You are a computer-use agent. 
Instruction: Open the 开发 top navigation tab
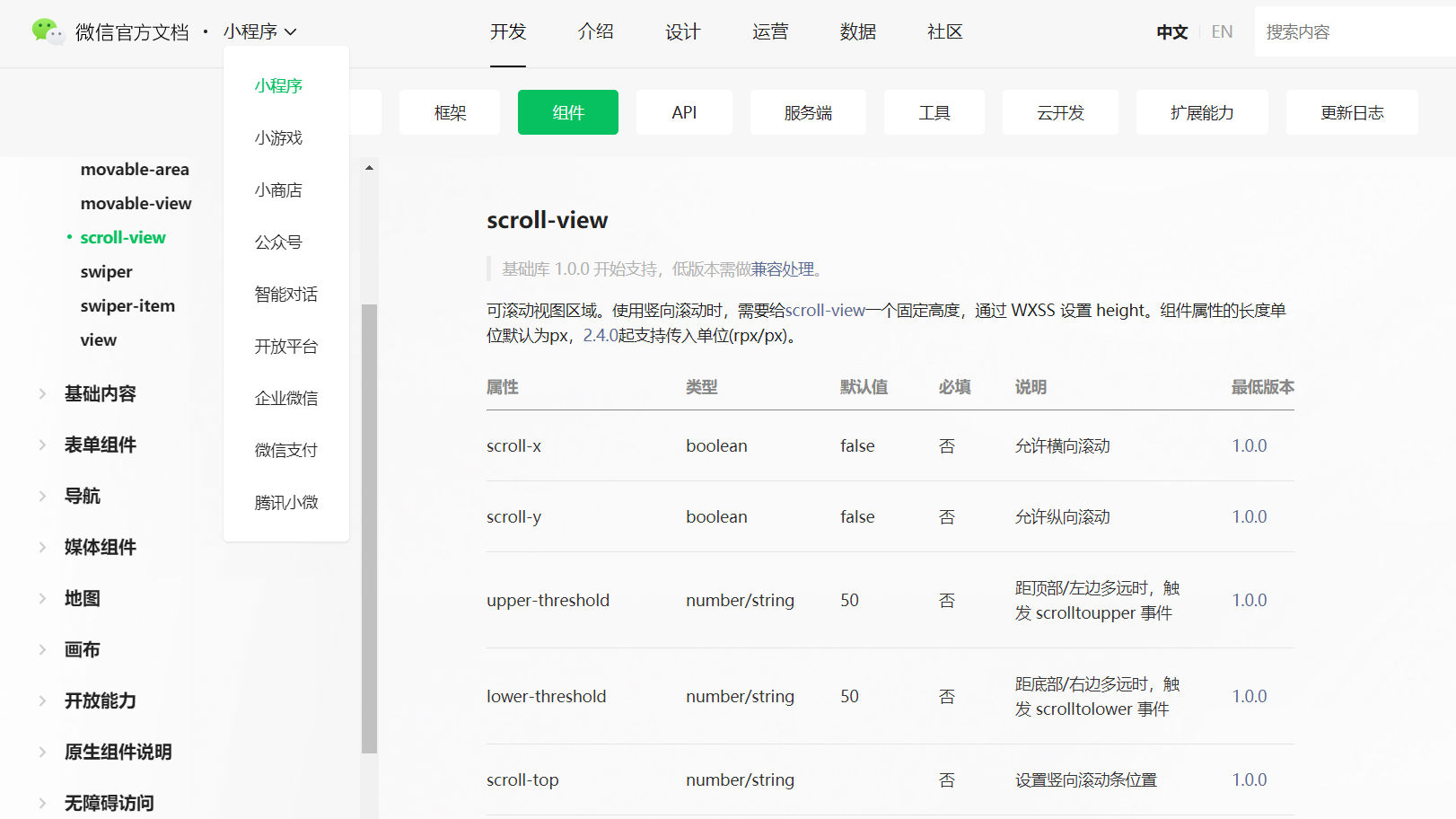[508, 32]
